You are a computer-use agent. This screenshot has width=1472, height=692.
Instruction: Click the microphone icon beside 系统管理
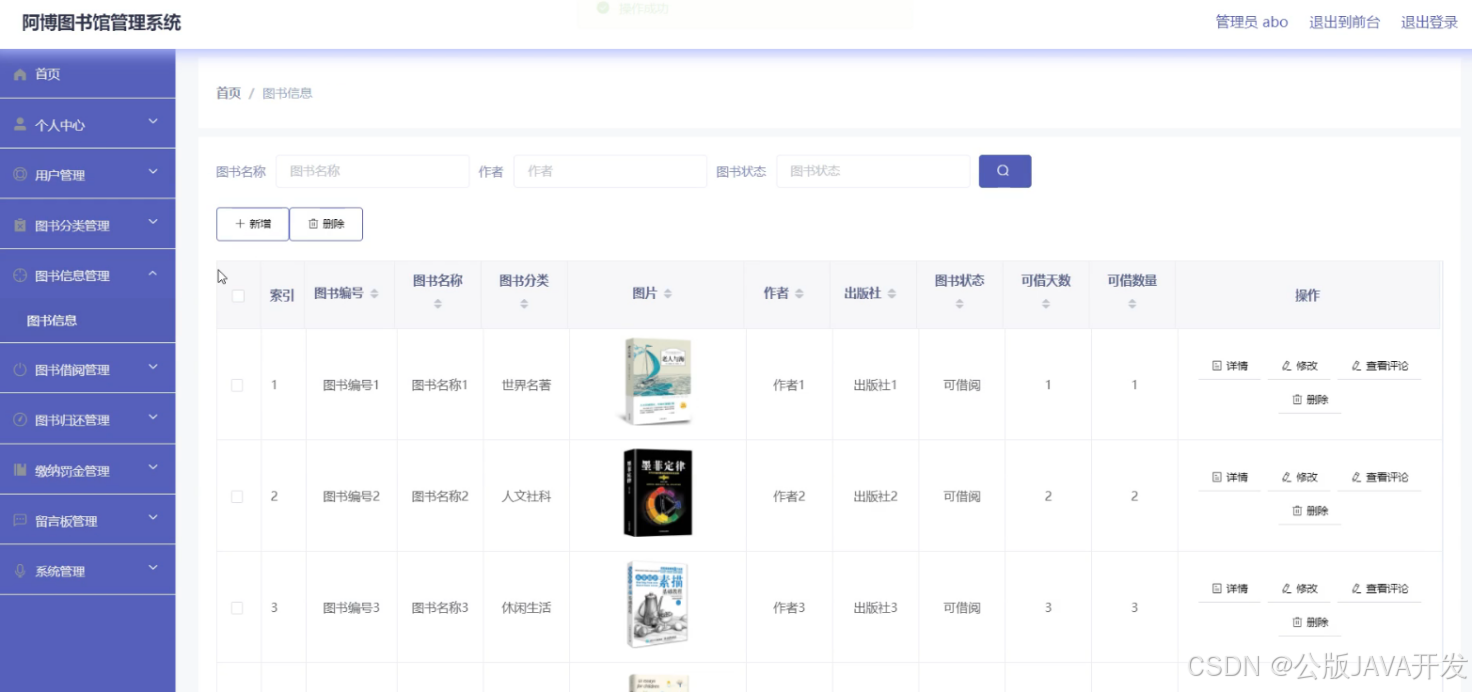click(20, 571)
